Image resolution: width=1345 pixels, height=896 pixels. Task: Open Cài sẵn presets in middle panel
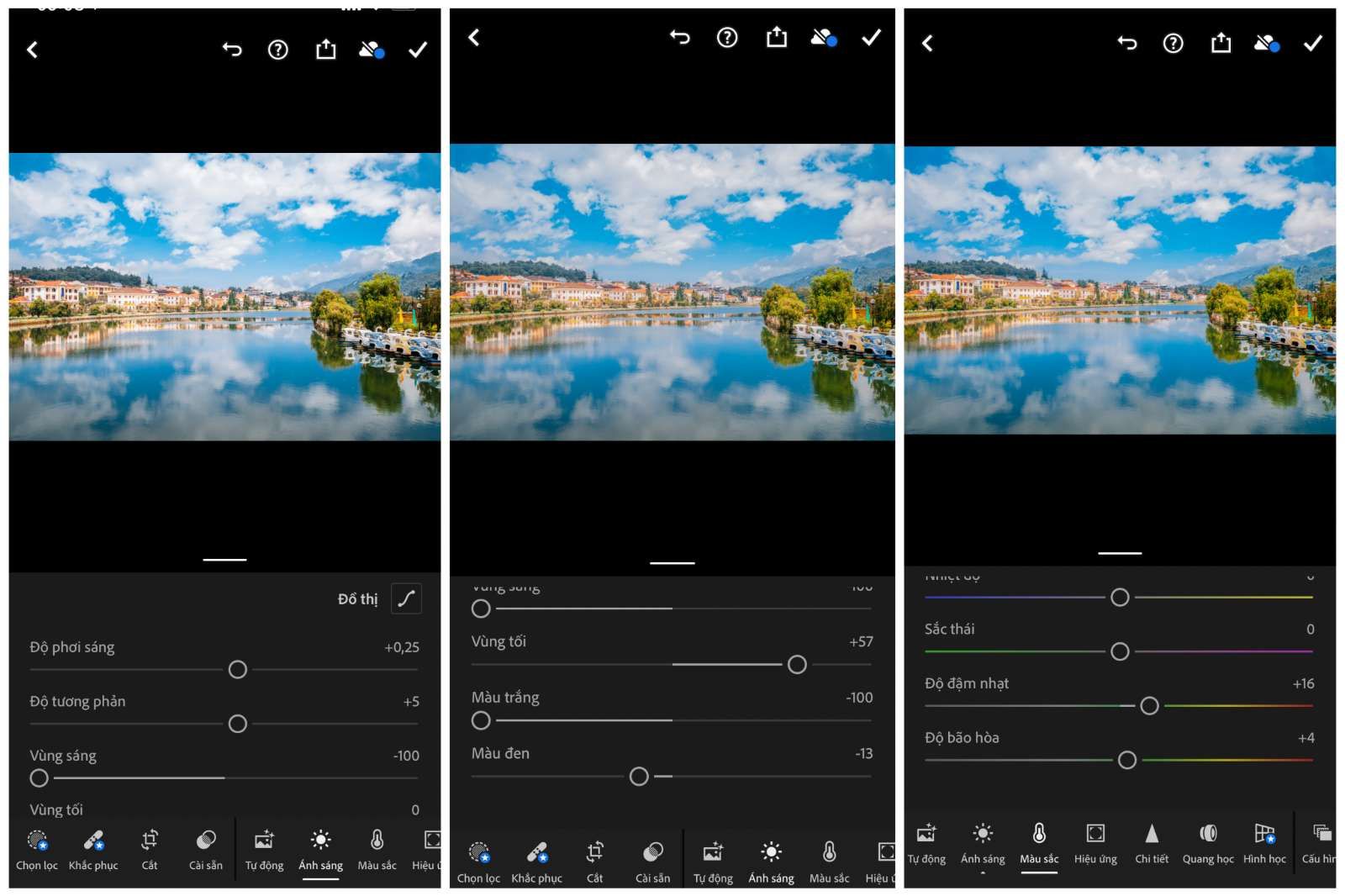tap(652, 862)
